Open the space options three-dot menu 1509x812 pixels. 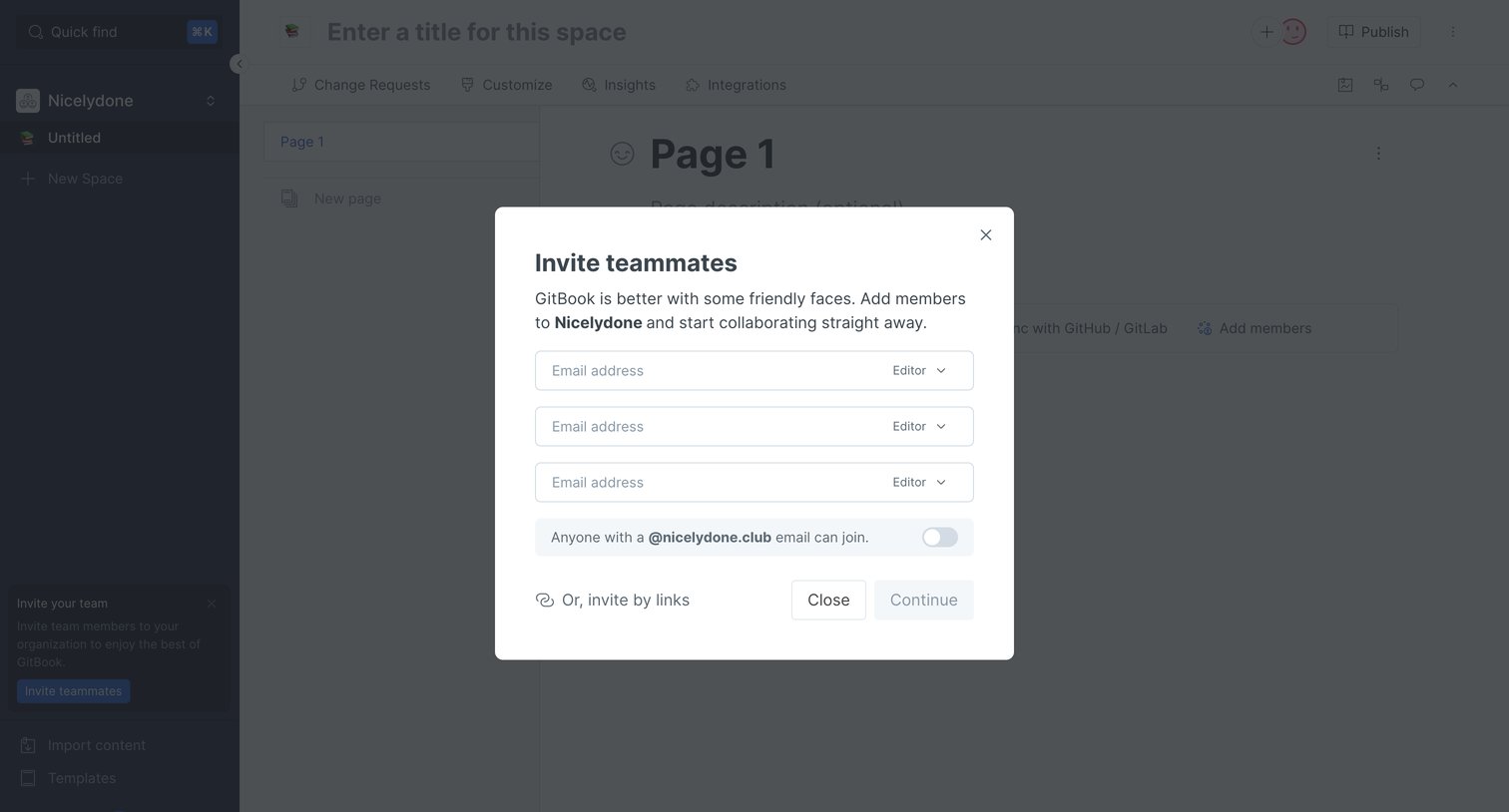tap(1453, 32)
